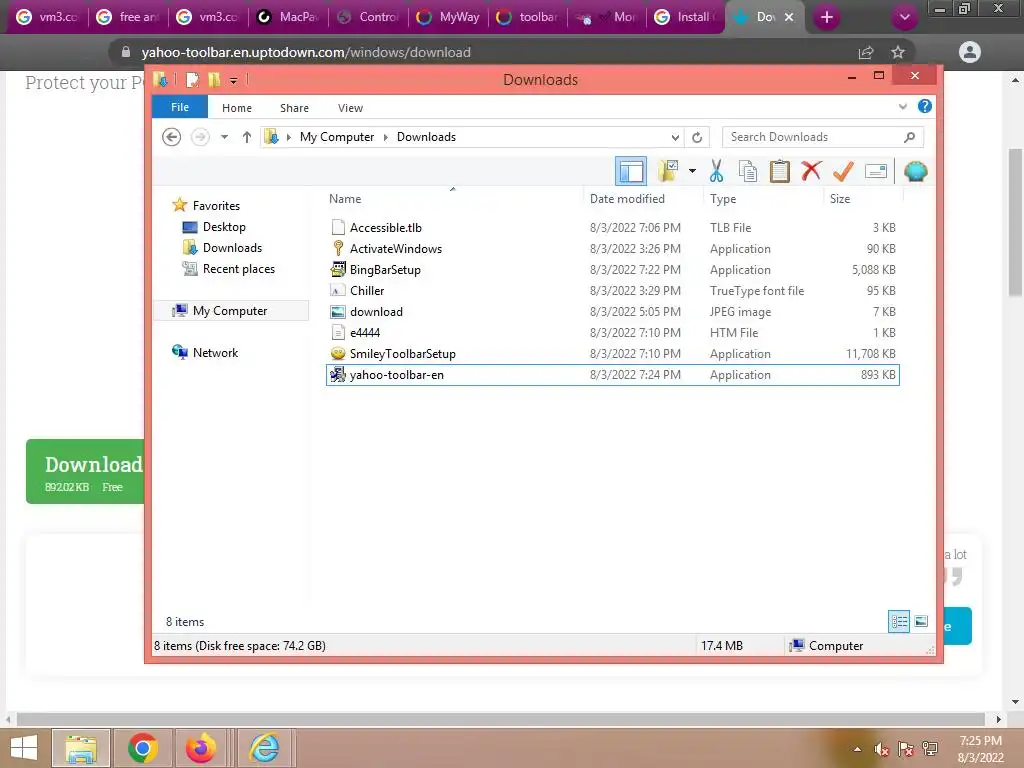Refresh the Downloads folder view

[x=697, y=137]
